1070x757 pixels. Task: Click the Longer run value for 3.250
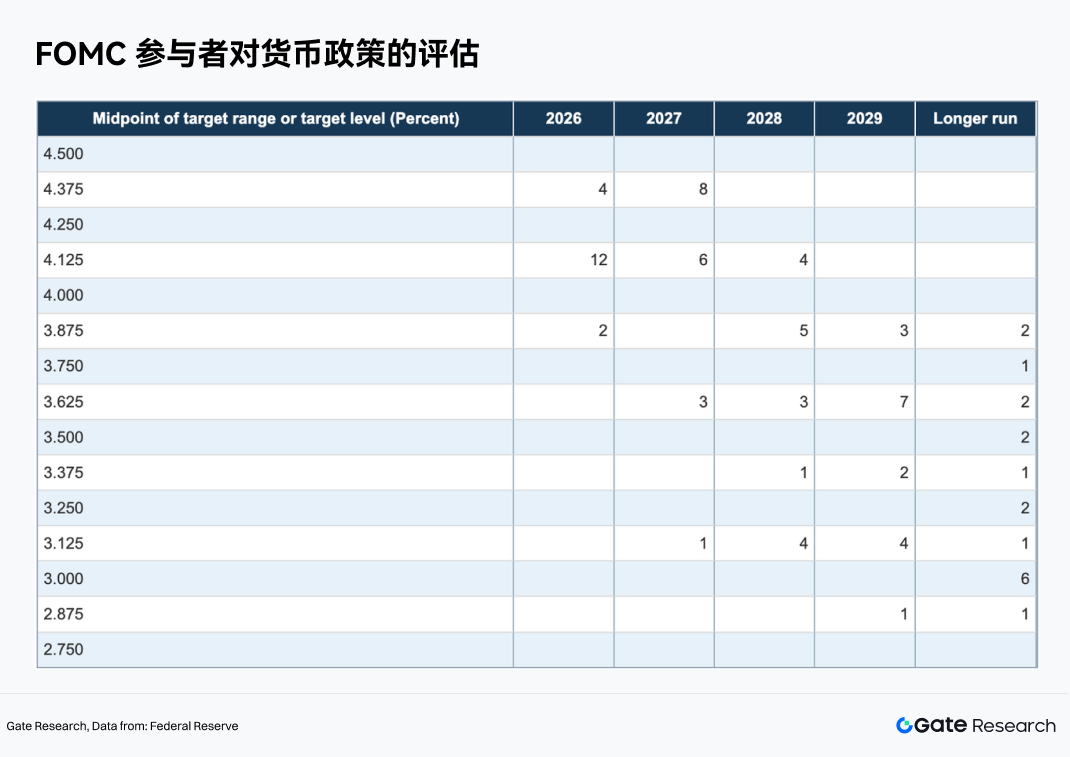click(1025, 509)
